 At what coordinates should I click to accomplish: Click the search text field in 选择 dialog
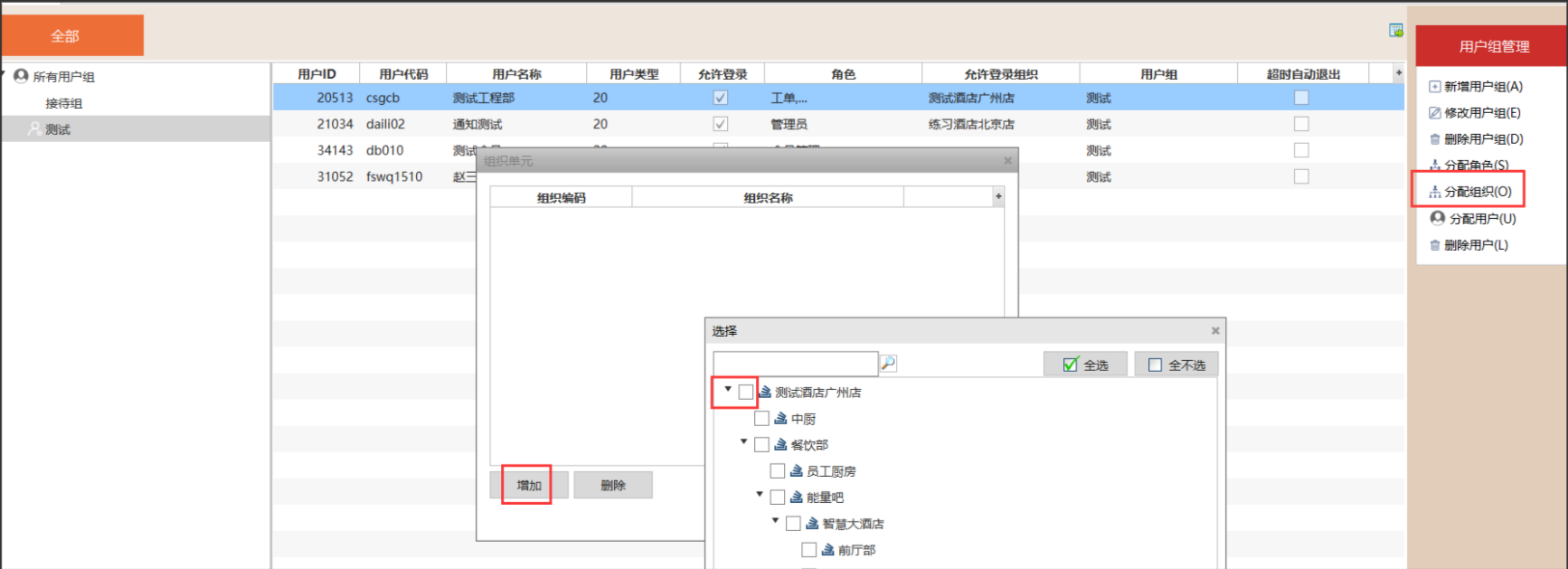(795, 364)
